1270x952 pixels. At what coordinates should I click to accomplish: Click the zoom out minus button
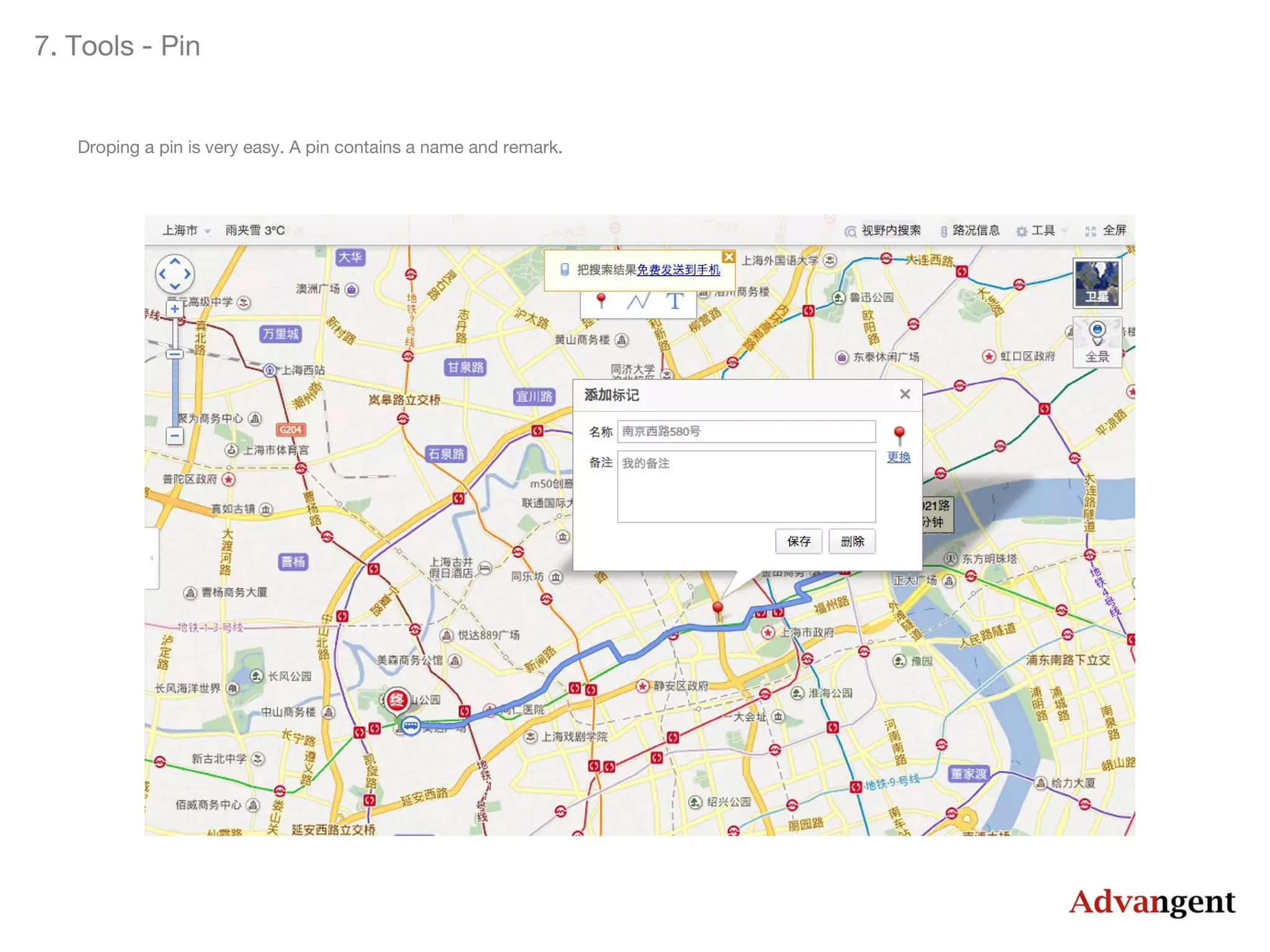click(175, 436)
